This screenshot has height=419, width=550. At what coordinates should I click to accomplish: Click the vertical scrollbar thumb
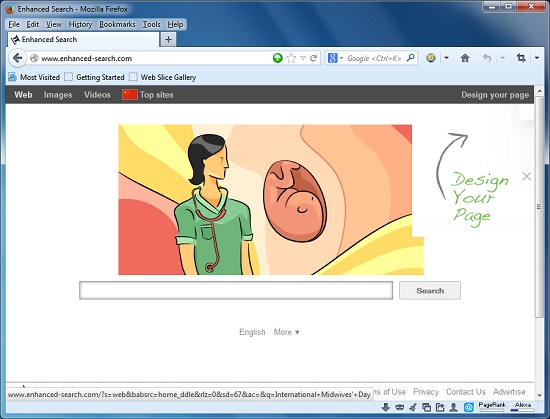(539, 207)
